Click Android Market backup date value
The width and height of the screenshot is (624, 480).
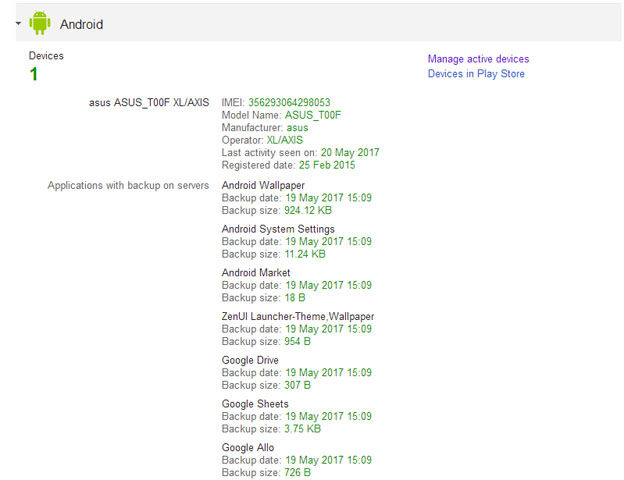coord(329,285)
